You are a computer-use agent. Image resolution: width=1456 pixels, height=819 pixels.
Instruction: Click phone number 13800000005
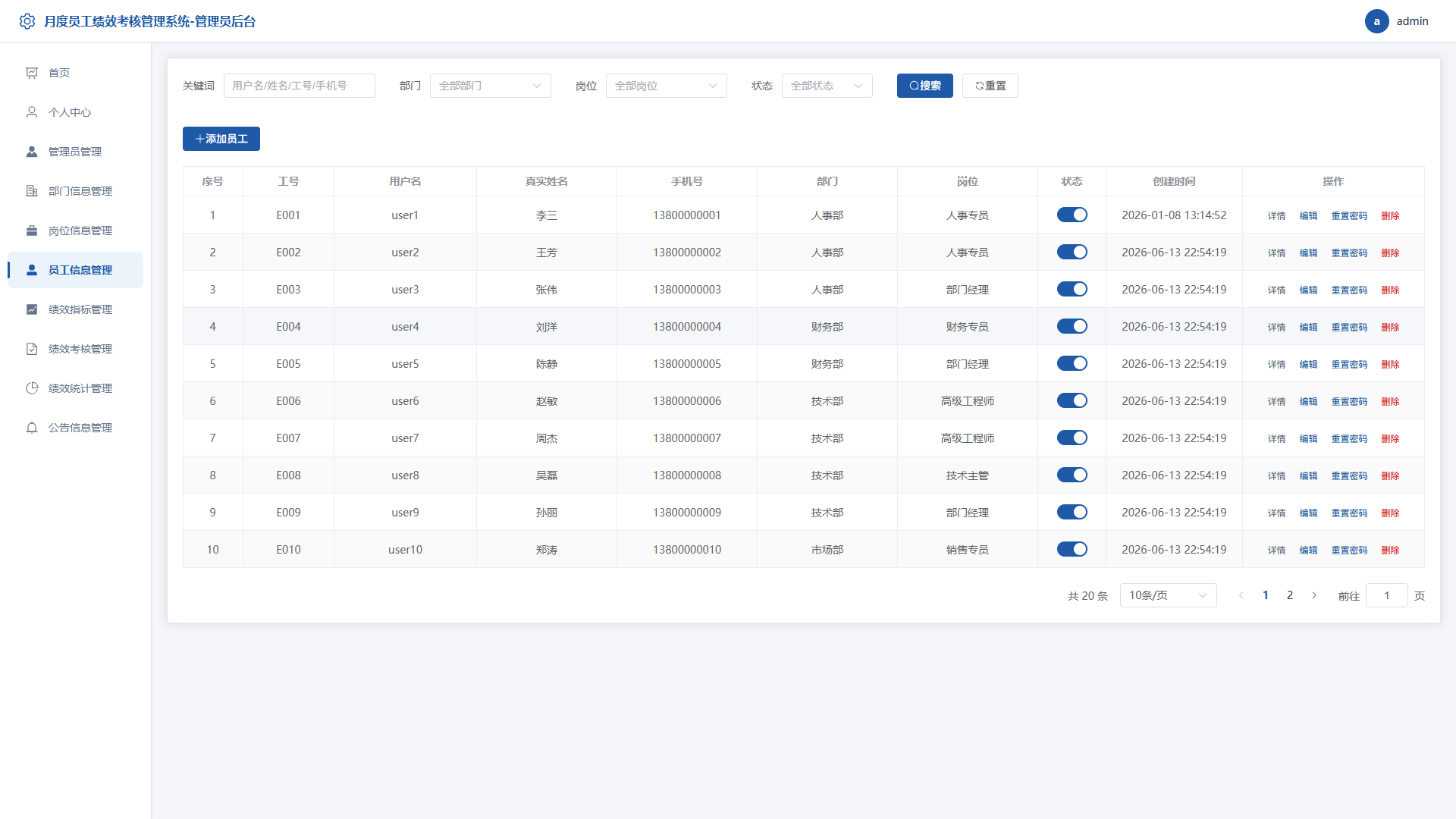tap(686, 364)
